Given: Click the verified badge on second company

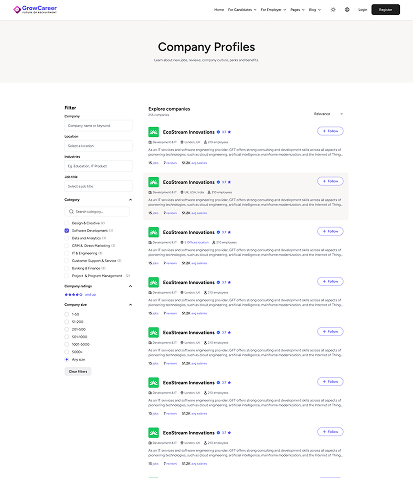Looking at the screenshot, I should (218, 182).
